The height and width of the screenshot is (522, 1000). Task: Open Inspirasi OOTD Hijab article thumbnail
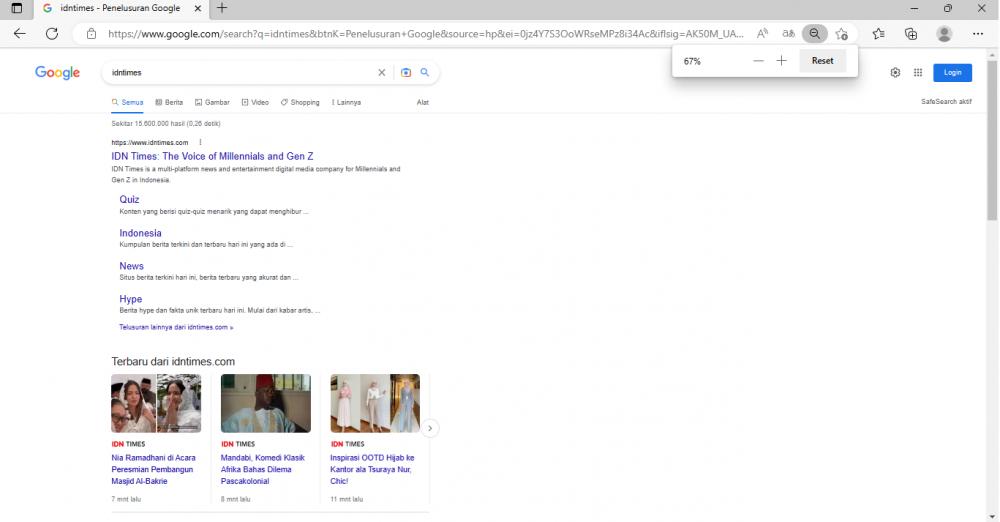pos(375,403)
